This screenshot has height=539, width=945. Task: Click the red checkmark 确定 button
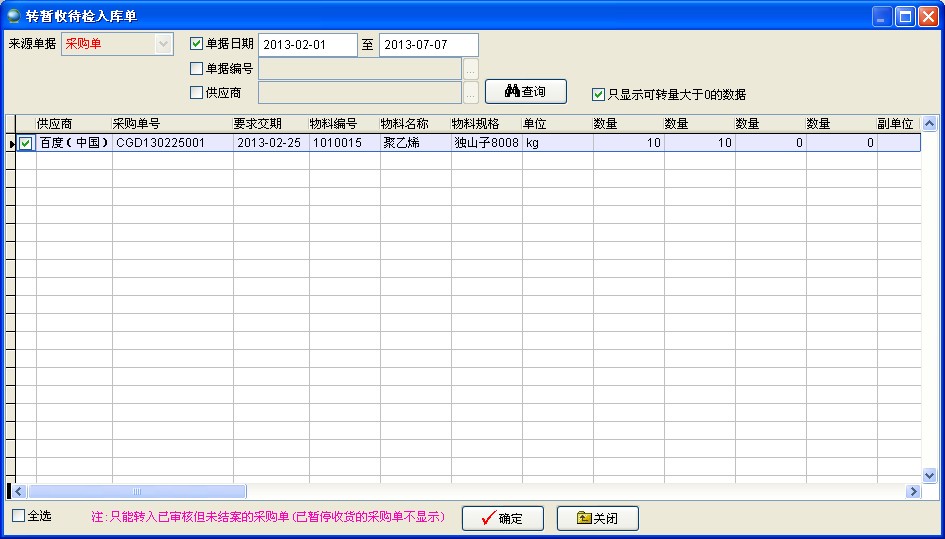pos(502,518)
